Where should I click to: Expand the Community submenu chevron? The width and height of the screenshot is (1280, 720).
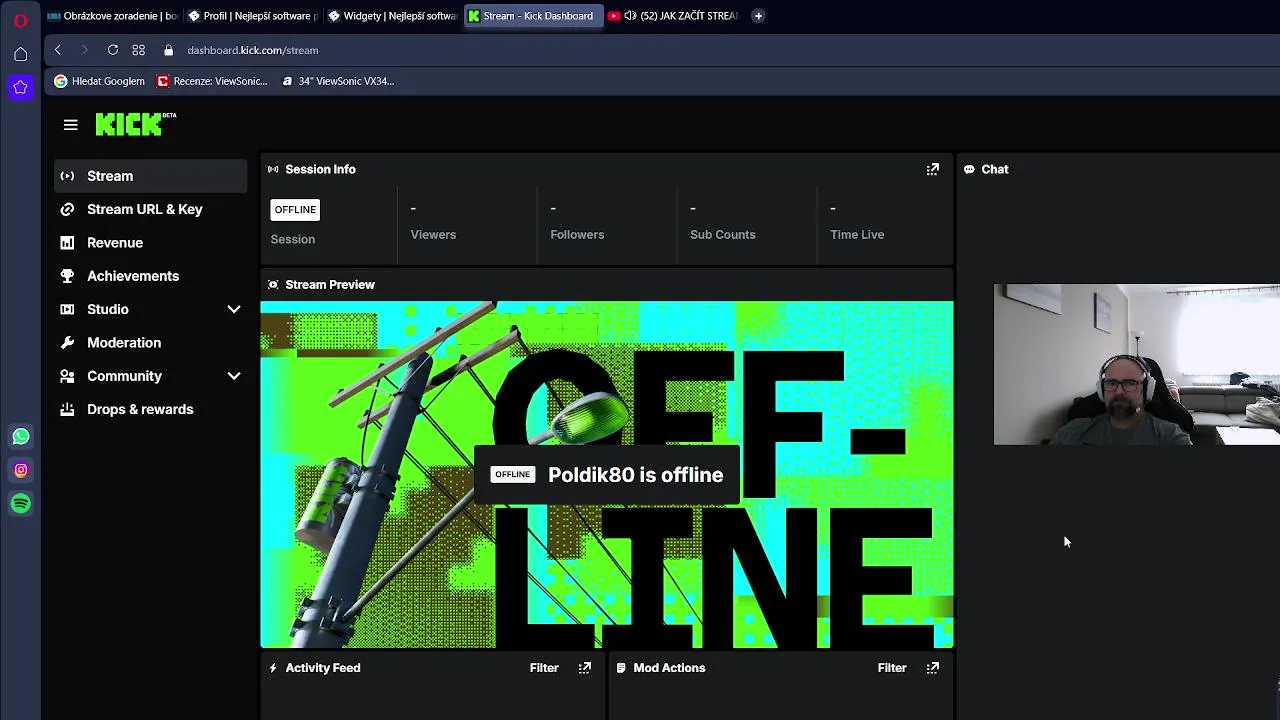(x=234, y=376)
